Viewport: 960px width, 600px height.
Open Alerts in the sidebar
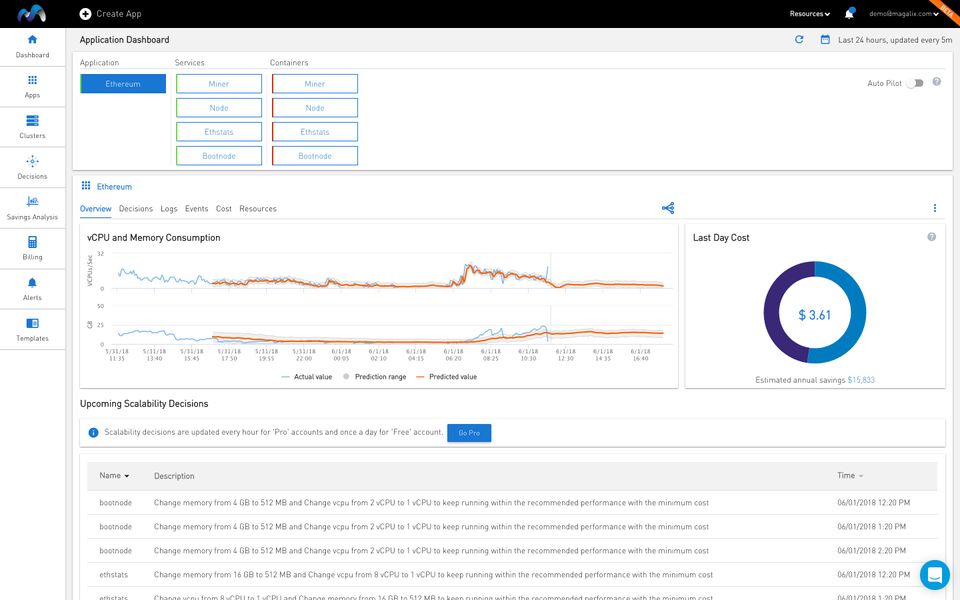(x=32, y=289)
